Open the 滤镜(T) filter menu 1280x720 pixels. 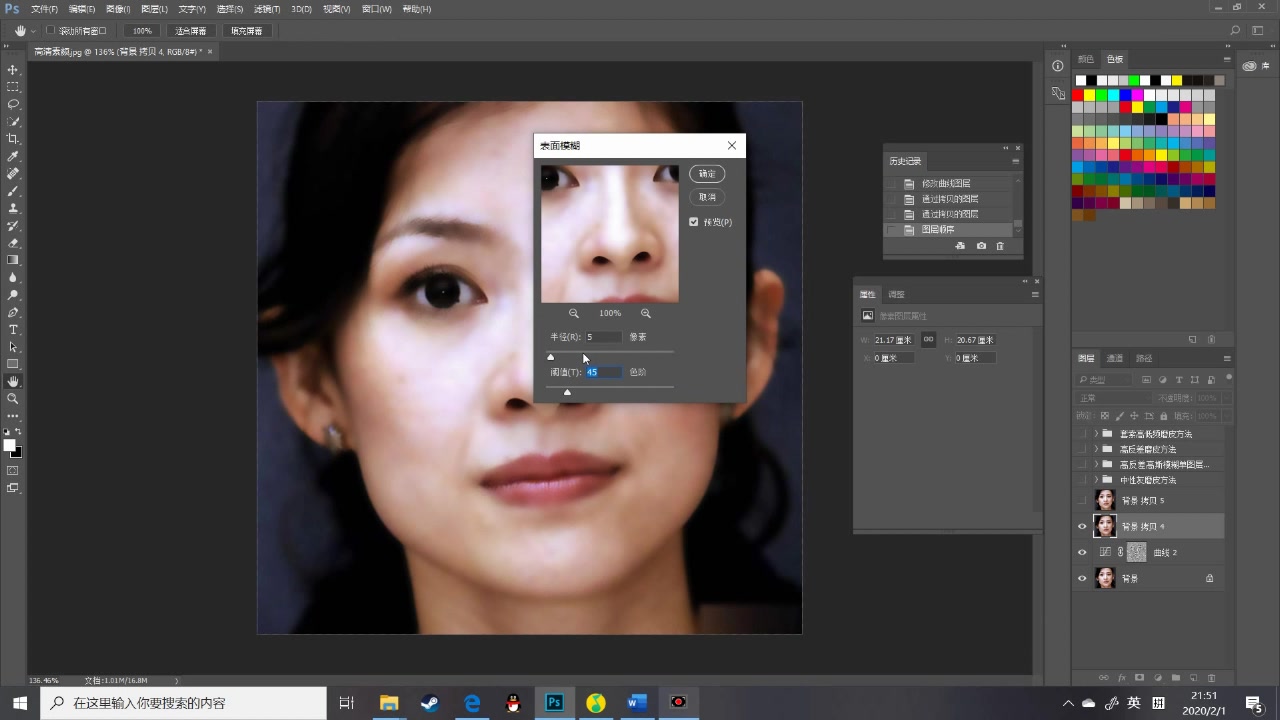[267, 9]
